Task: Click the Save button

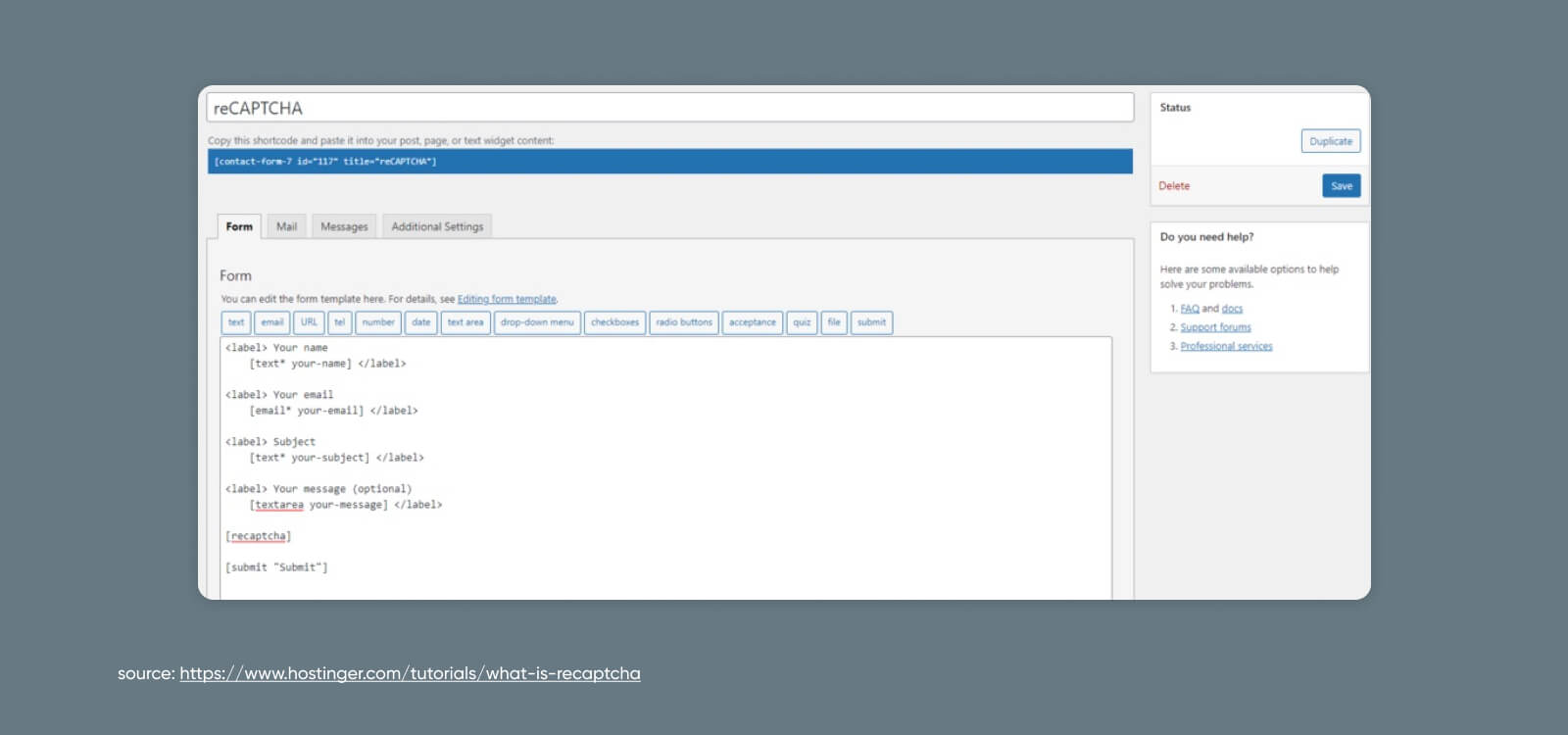Action: (x=1342, y=185)
